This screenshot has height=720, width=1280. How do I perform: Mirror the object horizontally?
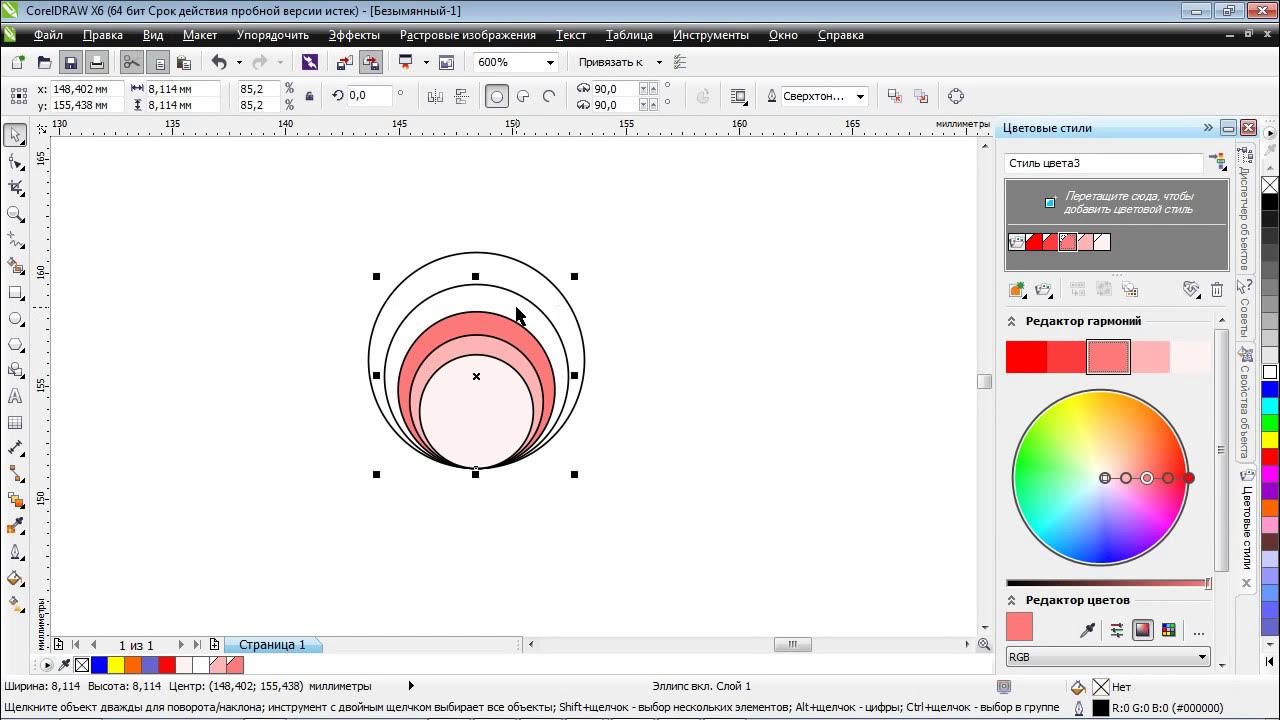point(435,96)
